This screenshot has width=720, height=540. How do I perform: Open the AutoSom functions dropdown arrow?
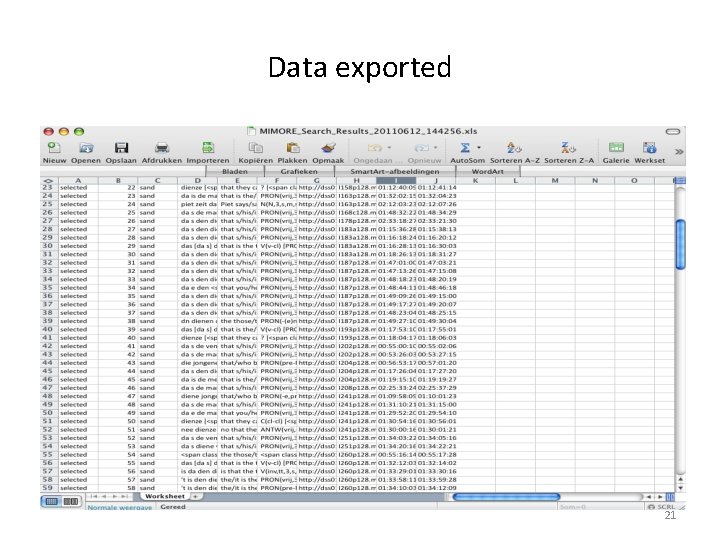point(479,148)
